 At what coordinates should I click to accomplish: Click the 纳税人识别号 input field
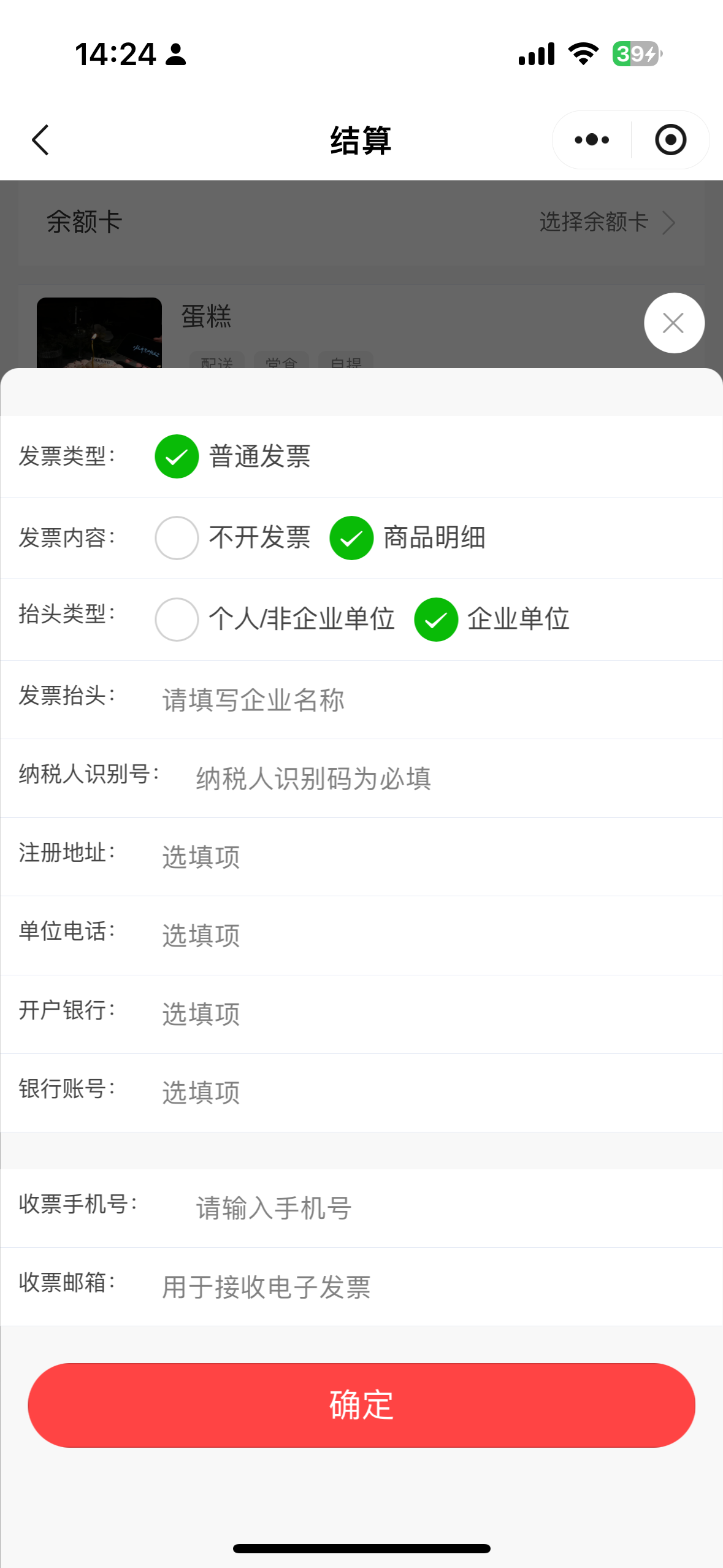click(x=448, y=778)
